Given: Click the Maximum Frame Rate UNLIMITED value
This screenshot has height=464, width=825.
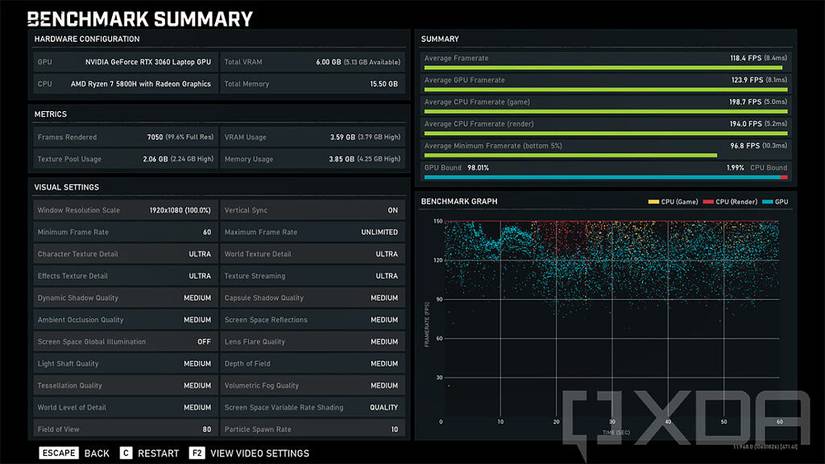Looking at the screenshot, I should click(379, 232).
